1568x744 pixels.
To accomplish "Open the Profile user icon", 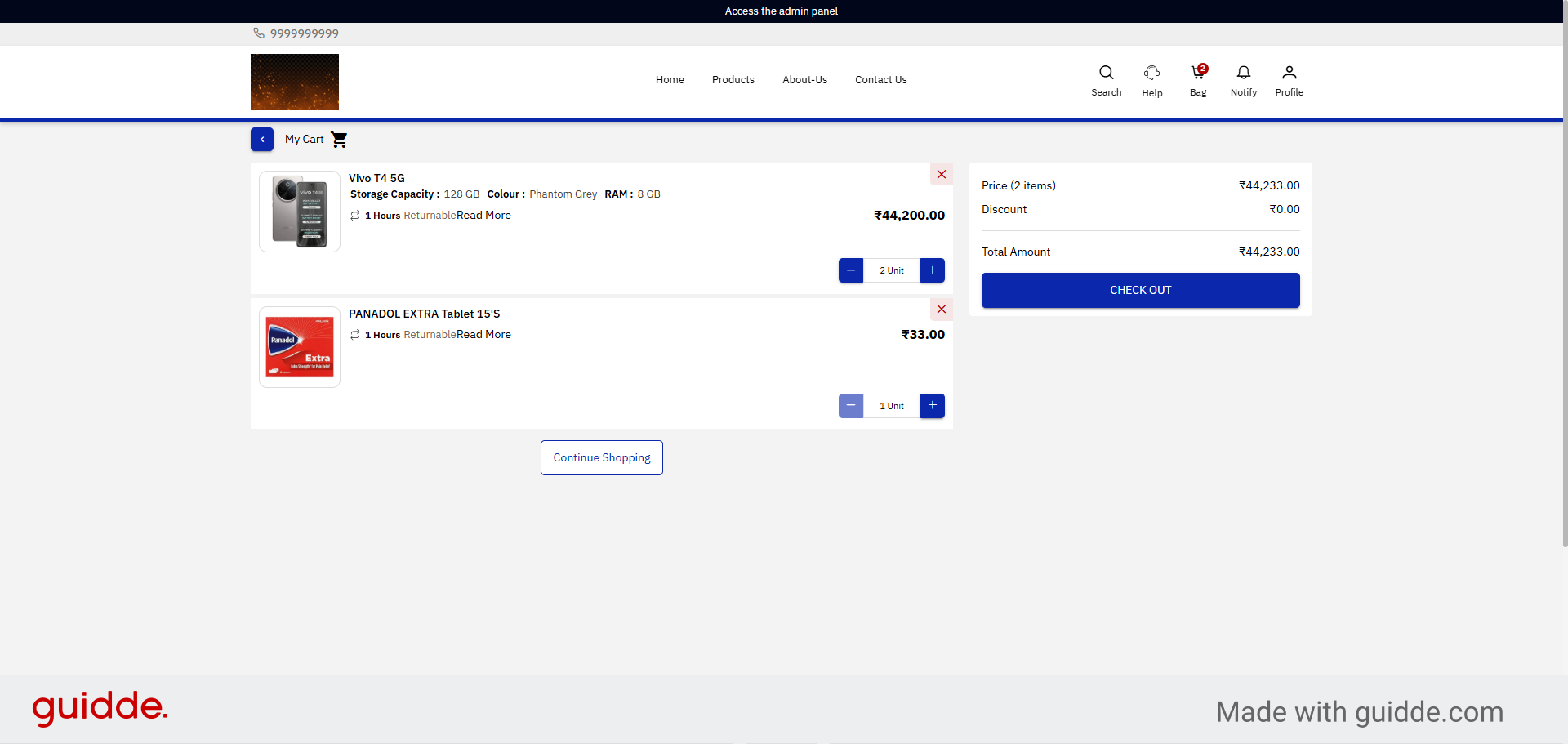I will point(1289,74).
